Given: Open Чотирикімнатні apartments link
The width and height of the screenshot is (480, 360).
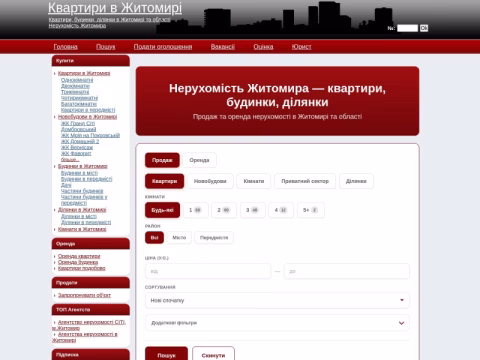Looking at the screenshot, I should pyautogui.click(x=79, y=98).
